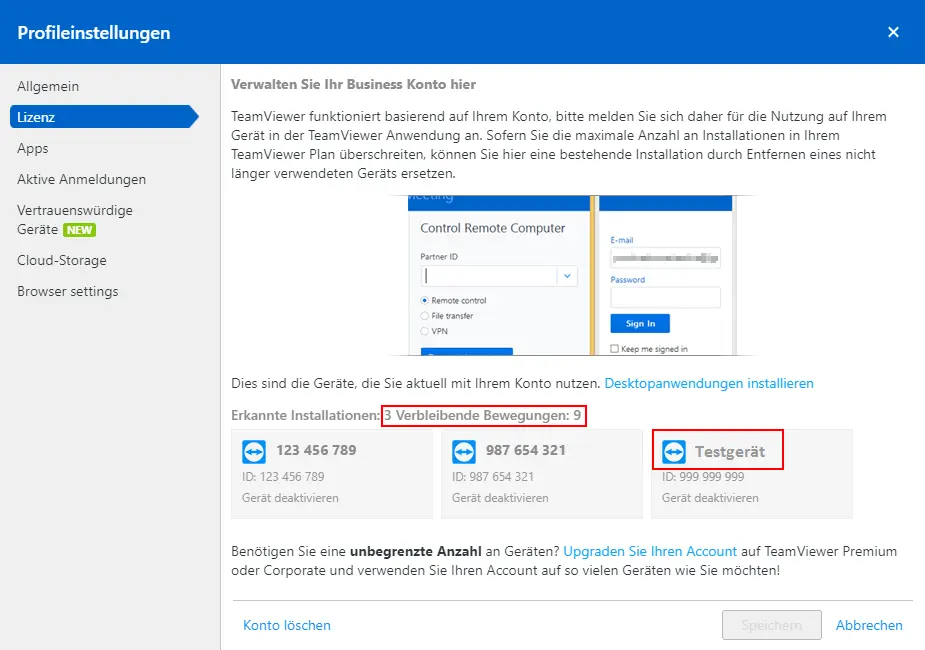Deactivate device 123 456 789
The height and width of the screenshot is (650, 925).
pyautogui.click(x=290, y=498)
